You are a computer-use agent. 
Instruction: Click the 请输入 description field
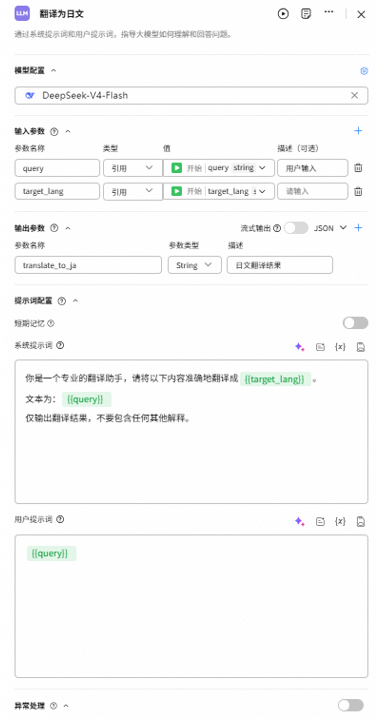point(312,191)
